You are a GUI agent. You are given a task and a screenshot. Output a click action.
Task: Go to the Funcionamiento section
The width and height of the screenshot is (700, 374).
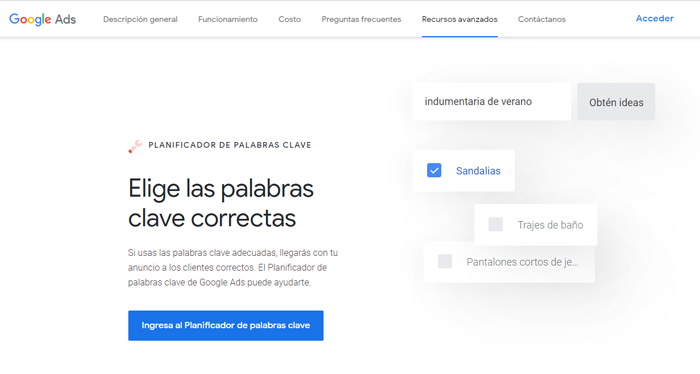click(x=228, y=19)
